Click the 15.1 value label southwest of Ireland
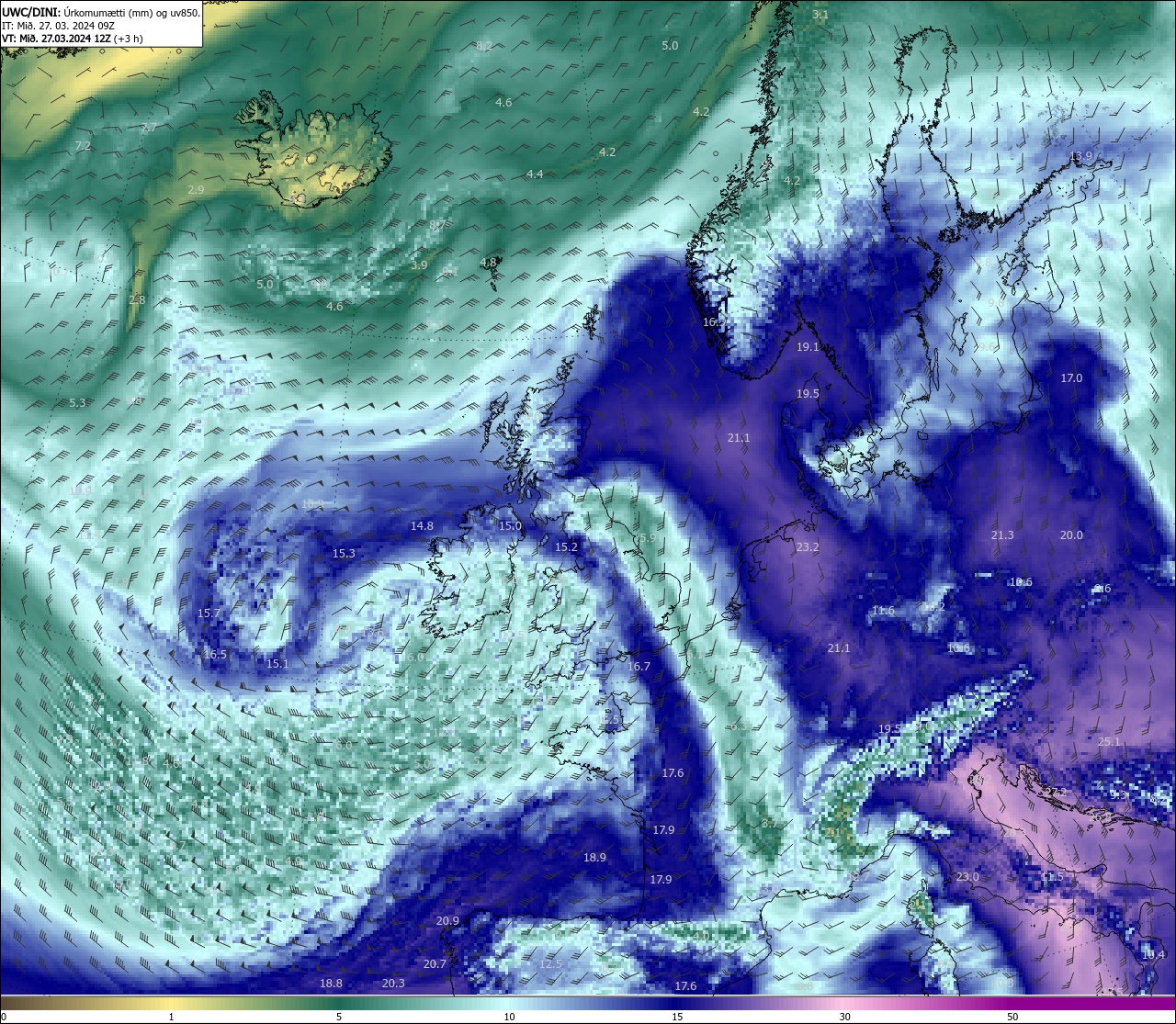The width and height of the screenshot is (1176, 1024). pyautogui.click(x=277, y=664)
